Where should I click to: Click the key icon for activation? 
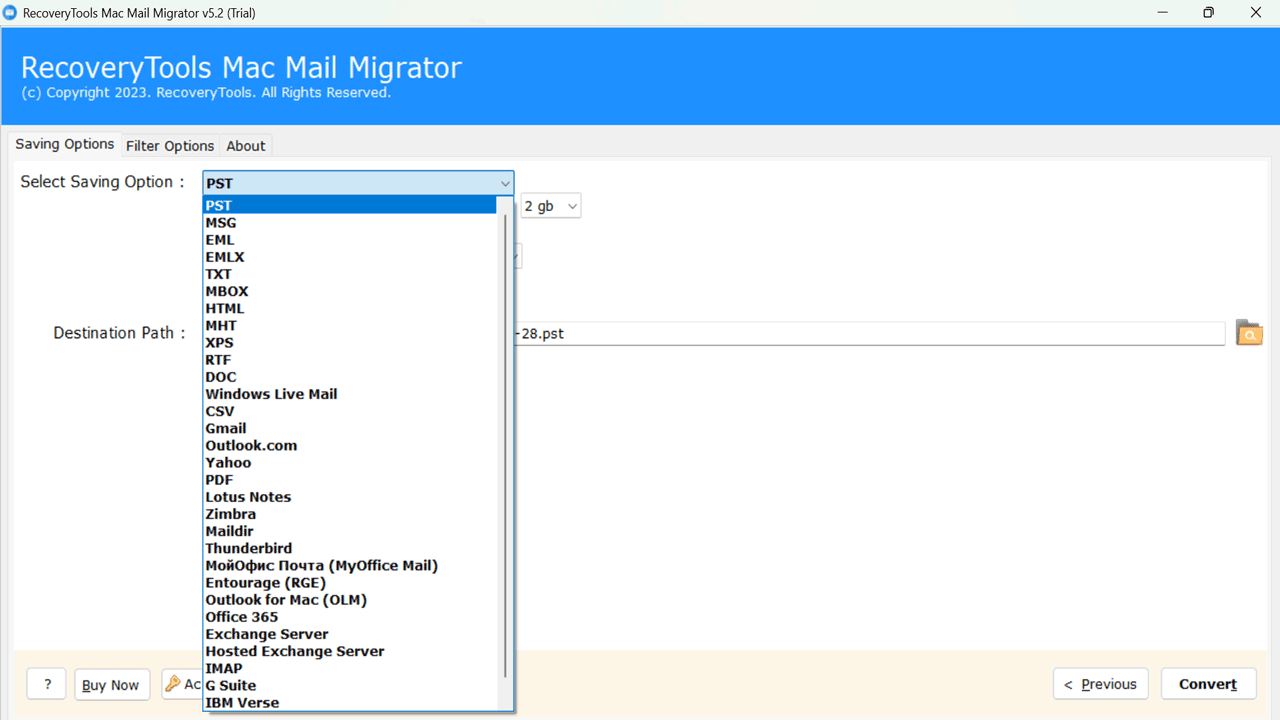(x=173, y=684)
